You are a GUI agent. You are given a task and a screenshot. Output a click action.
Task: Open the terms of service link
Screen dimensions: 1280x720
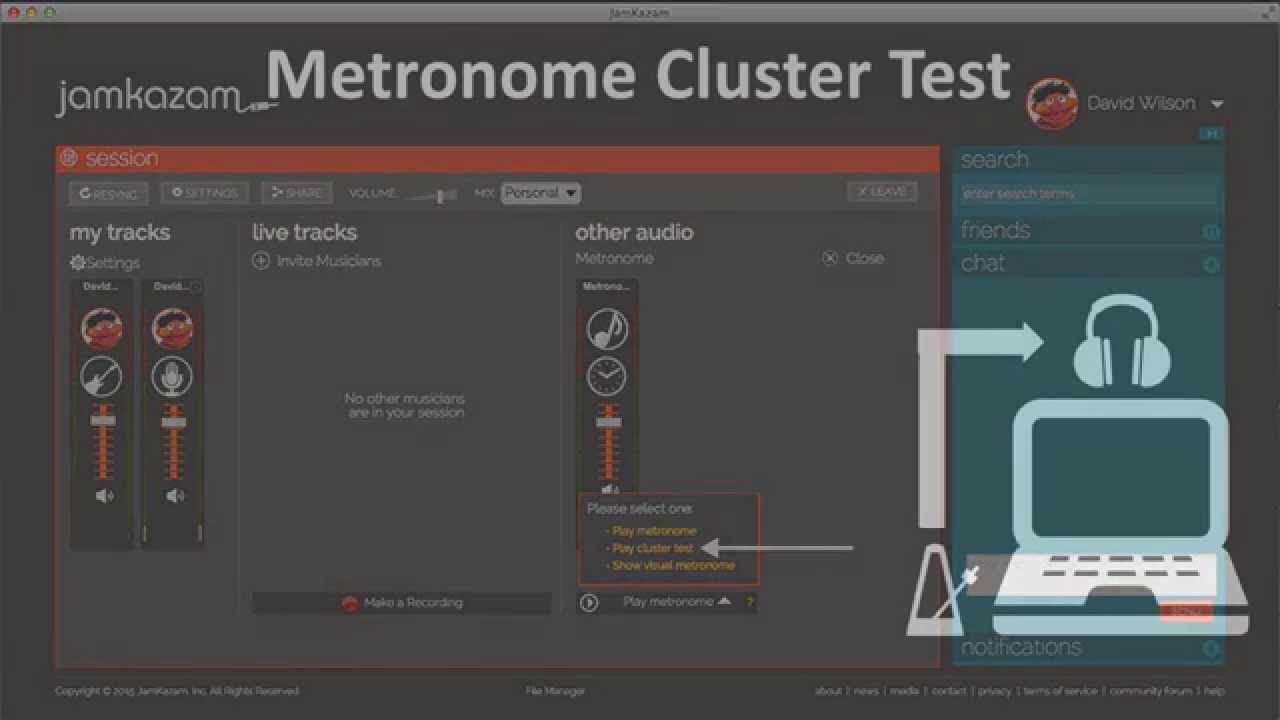1060,691
